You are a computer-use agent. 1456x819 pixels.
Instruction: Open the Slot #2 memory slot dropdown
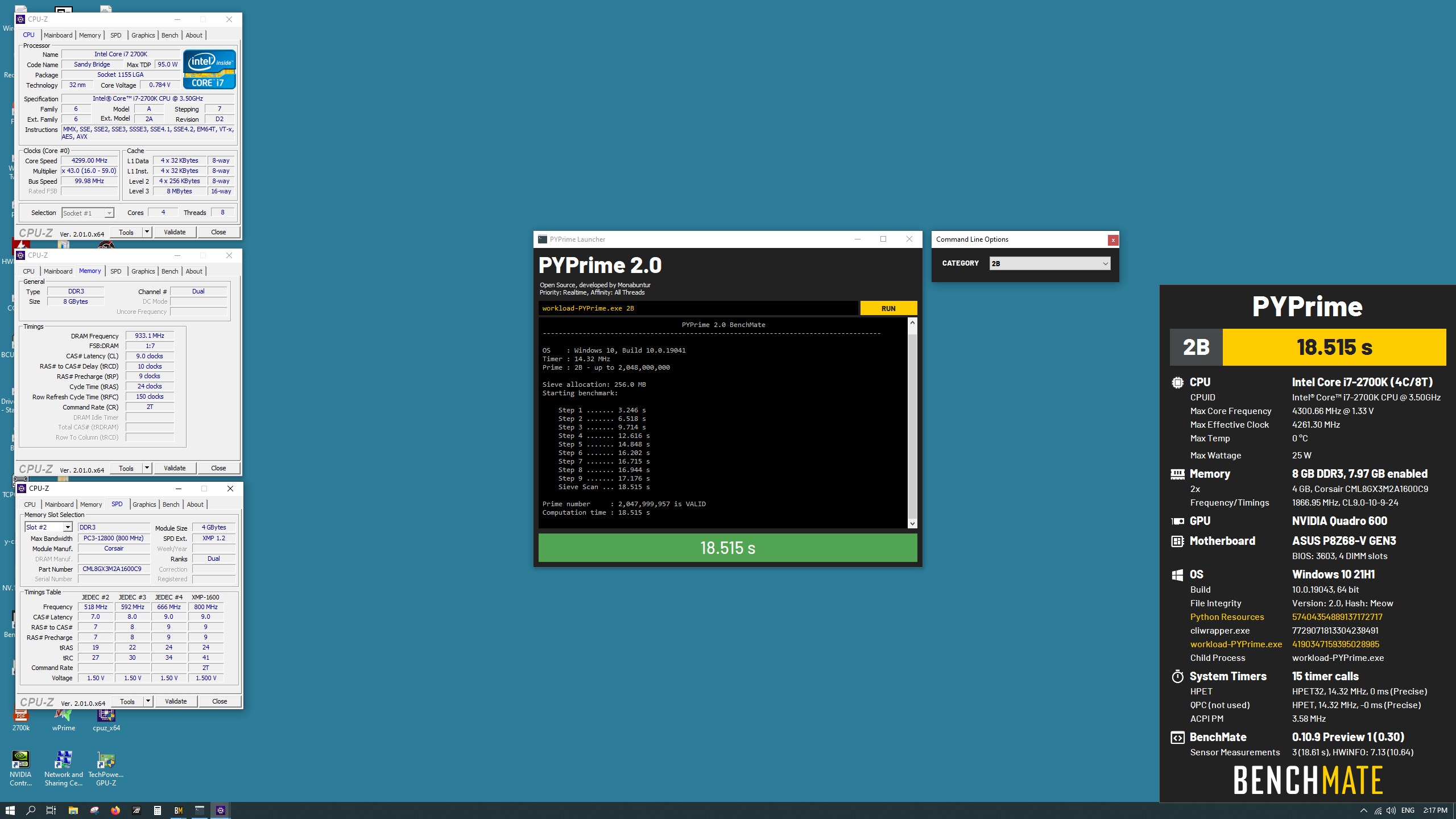pyautogui.click(x=48, y=527)
